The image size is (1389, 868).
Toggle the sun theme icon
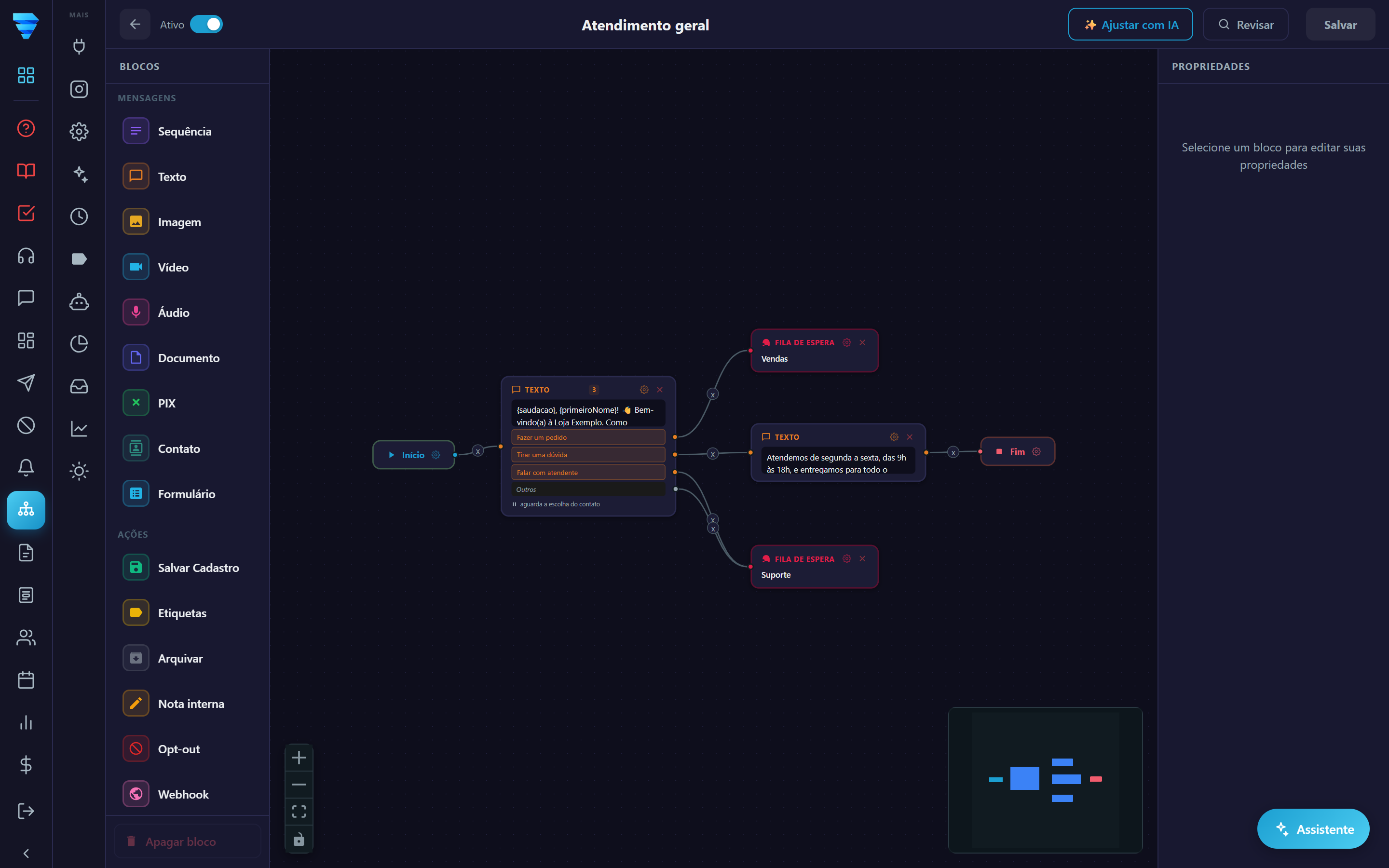pyautogui.click(x=79, y=471)
